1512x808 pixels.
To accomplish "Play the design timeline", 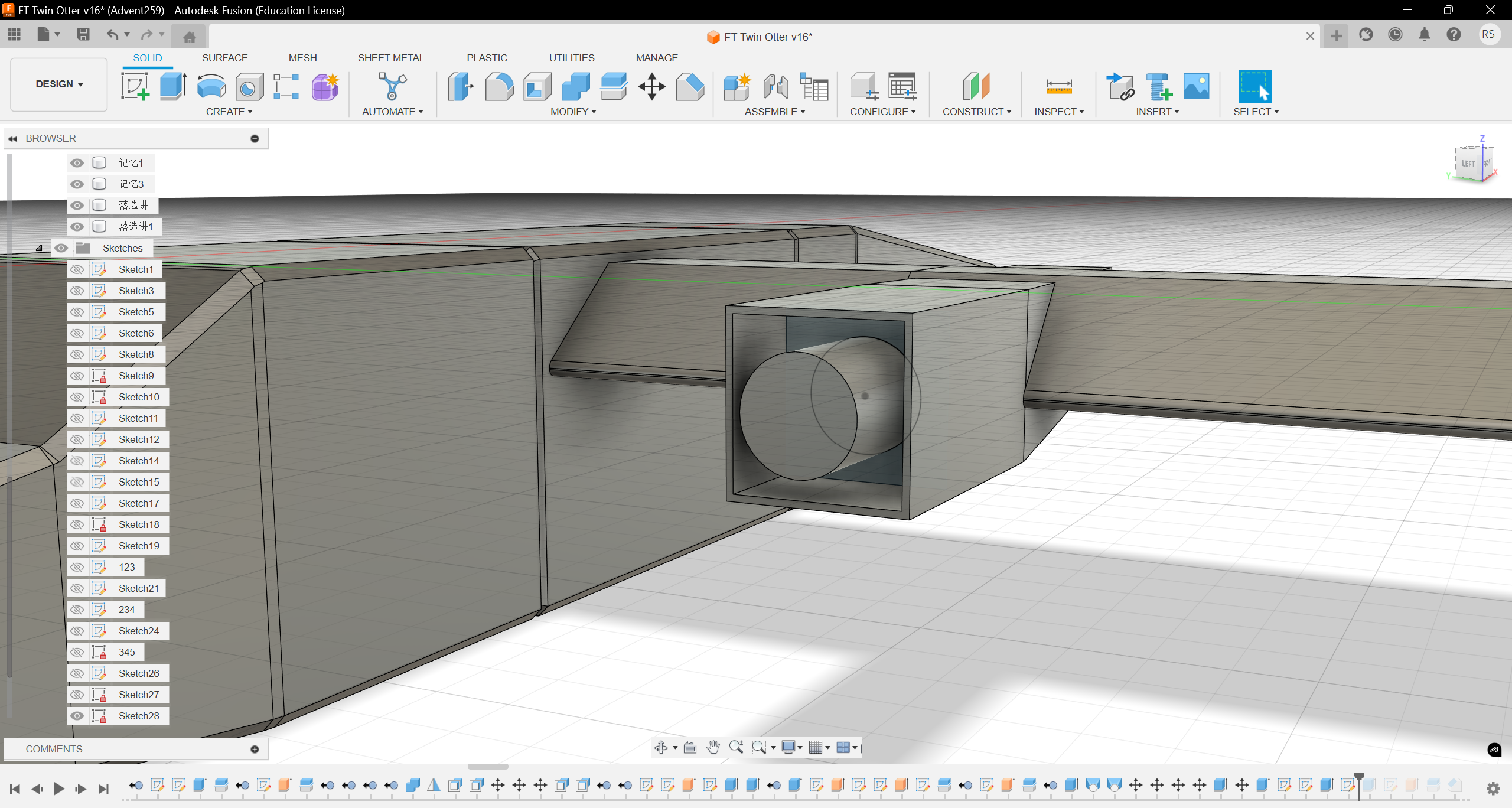I will (x=59, y=788).
